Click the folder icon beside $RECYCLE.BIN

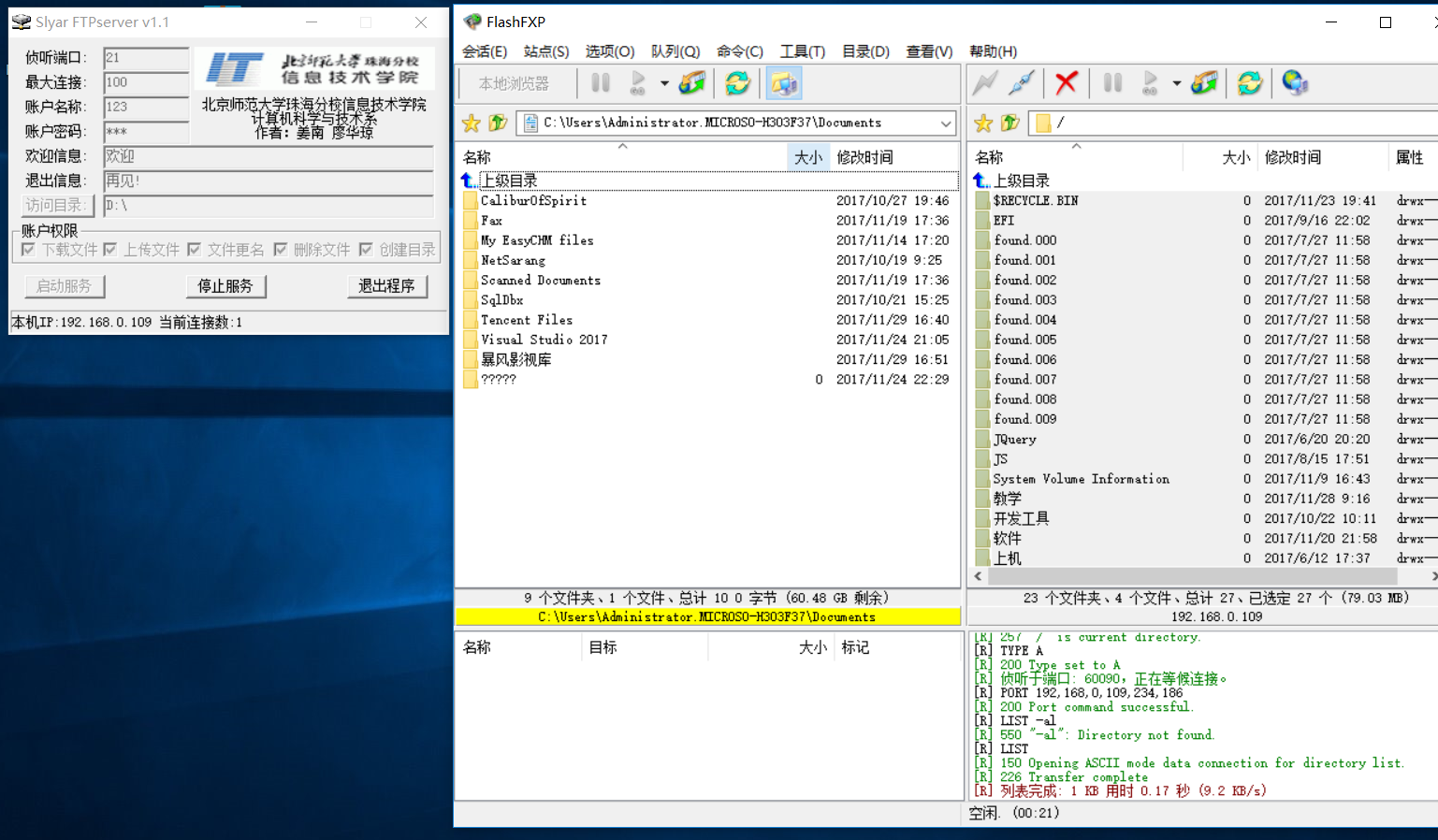982,200
